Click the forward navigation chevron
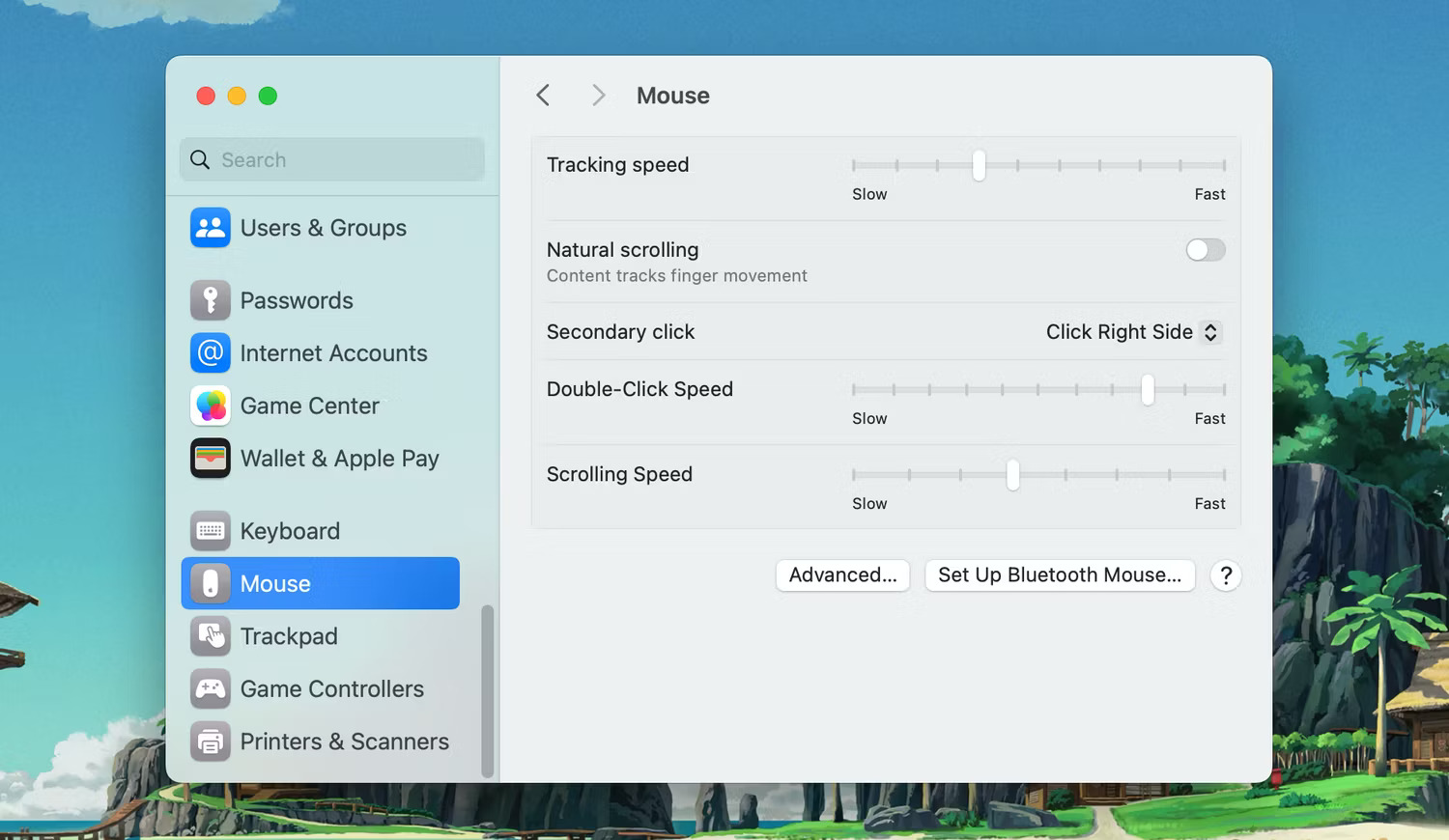The image size is (1449, 840). (598, 95)
